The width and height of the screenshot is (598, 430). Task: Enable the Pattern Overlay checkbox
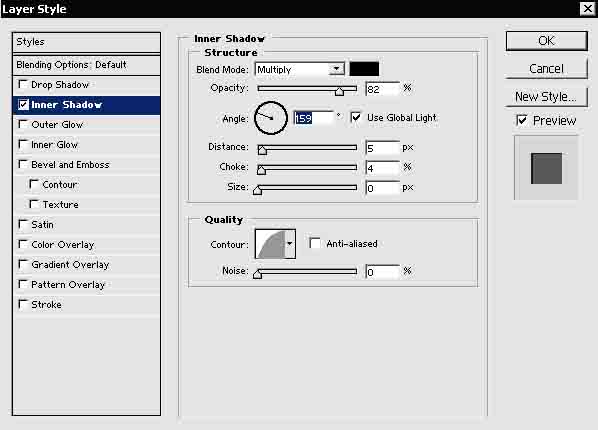[x=23, y=284]
